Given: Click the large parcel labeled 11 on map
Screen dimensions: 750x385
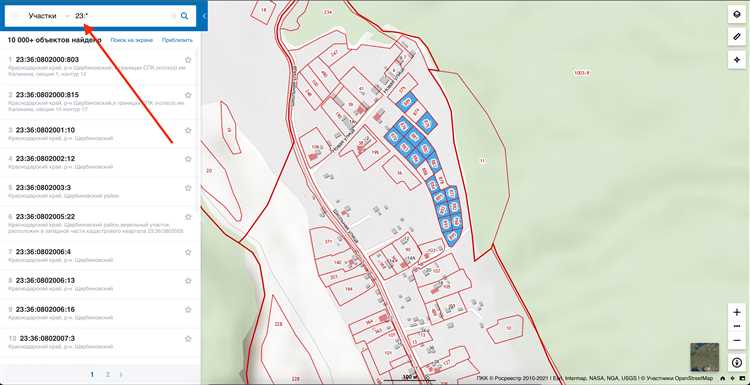Looking at the screenshot, I should coord(482,161).
